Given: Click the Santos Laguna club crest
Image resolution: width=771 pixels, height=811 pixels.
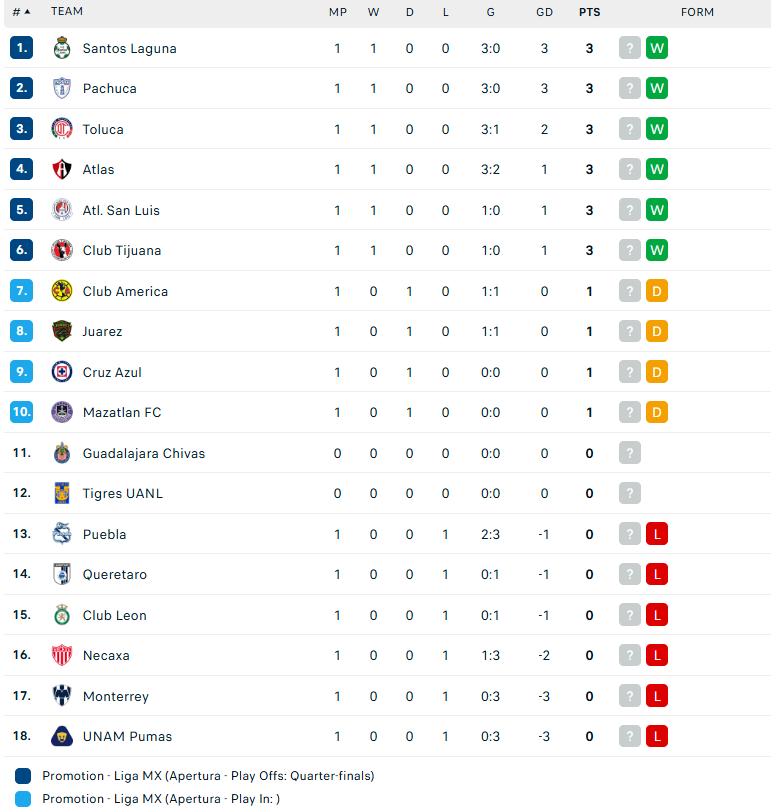Looking at the screenshot, I should coord(62,48).
